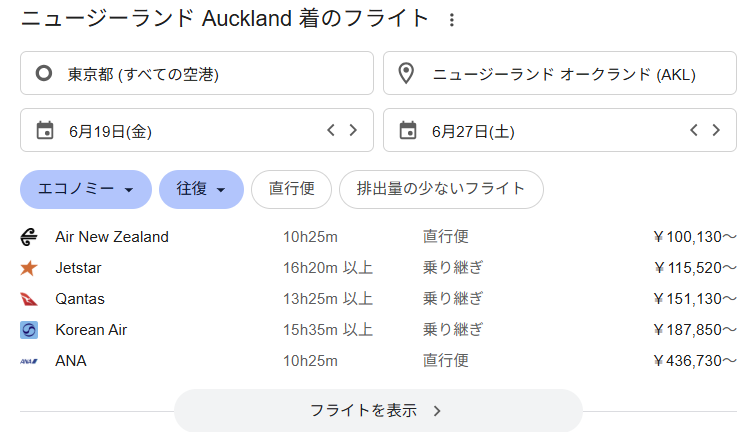Edit the オークランド (AKL) destination field
Image resolution: width=750 pixels, height=432 pixels.
(x=559, y=73)
